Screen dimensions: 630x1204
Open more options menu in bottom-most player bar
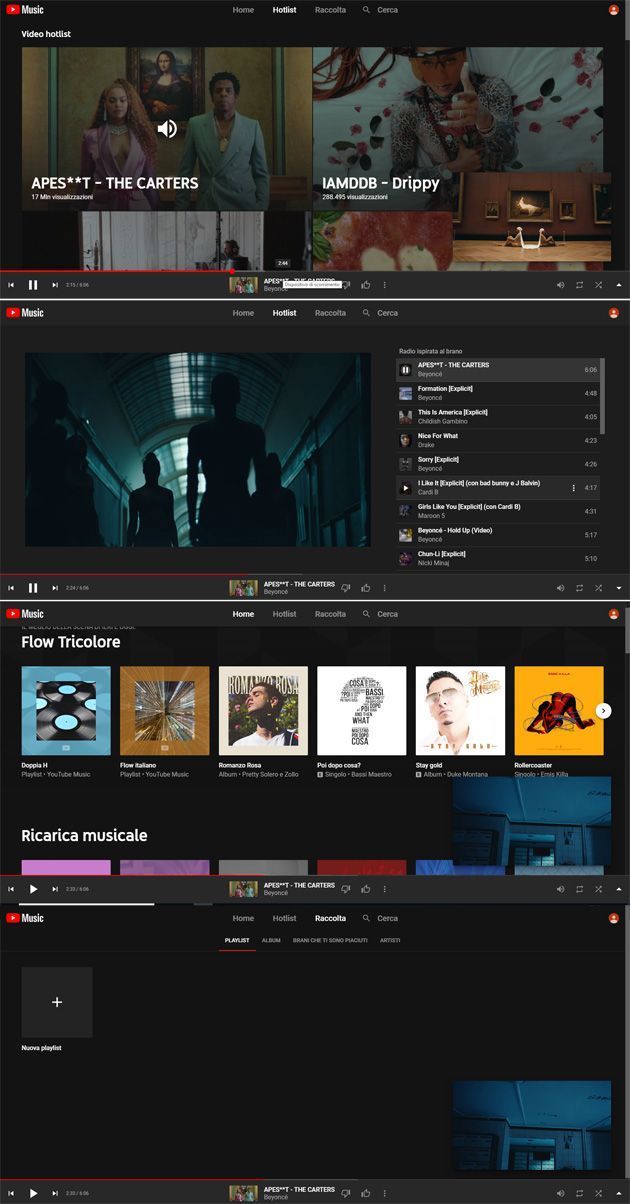coord(384,1193)
